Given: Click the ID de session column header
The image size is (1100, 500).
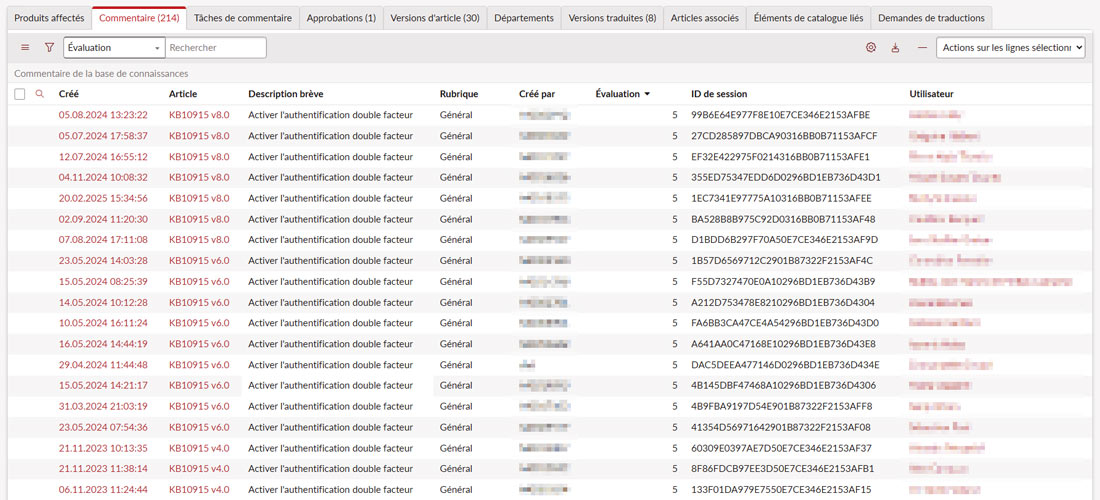Looking at the screenshot, I should click(x=718, y=94).
